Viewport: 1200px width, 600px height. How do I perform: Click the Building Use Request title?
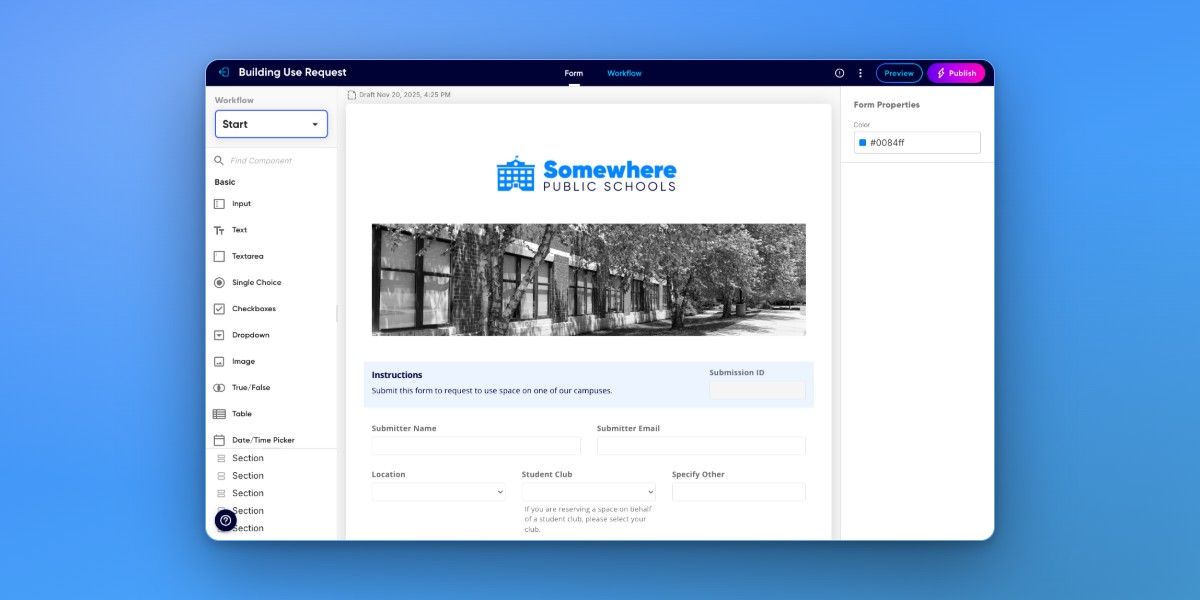click(x=292, y=72)
